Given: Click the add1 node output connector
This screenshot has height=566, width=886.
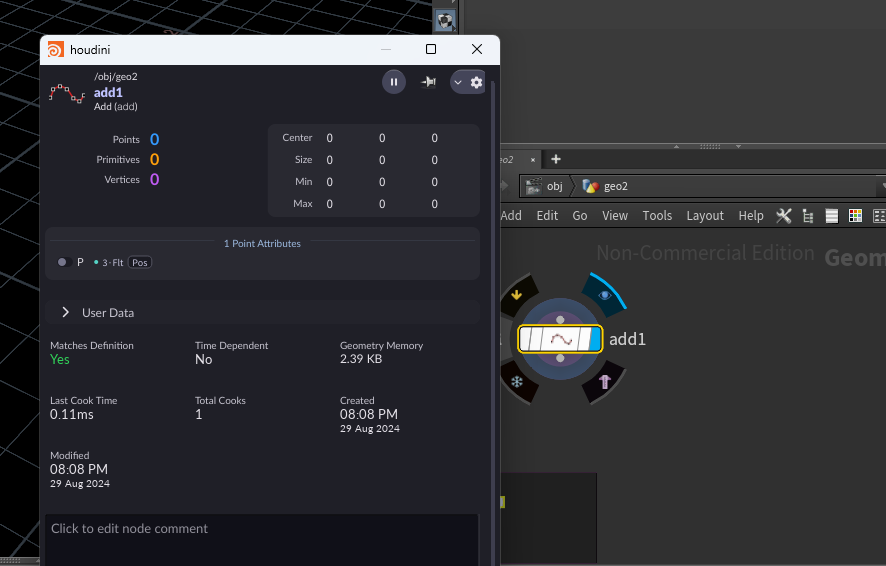Looking at the screenshot, I should [560, 358].
